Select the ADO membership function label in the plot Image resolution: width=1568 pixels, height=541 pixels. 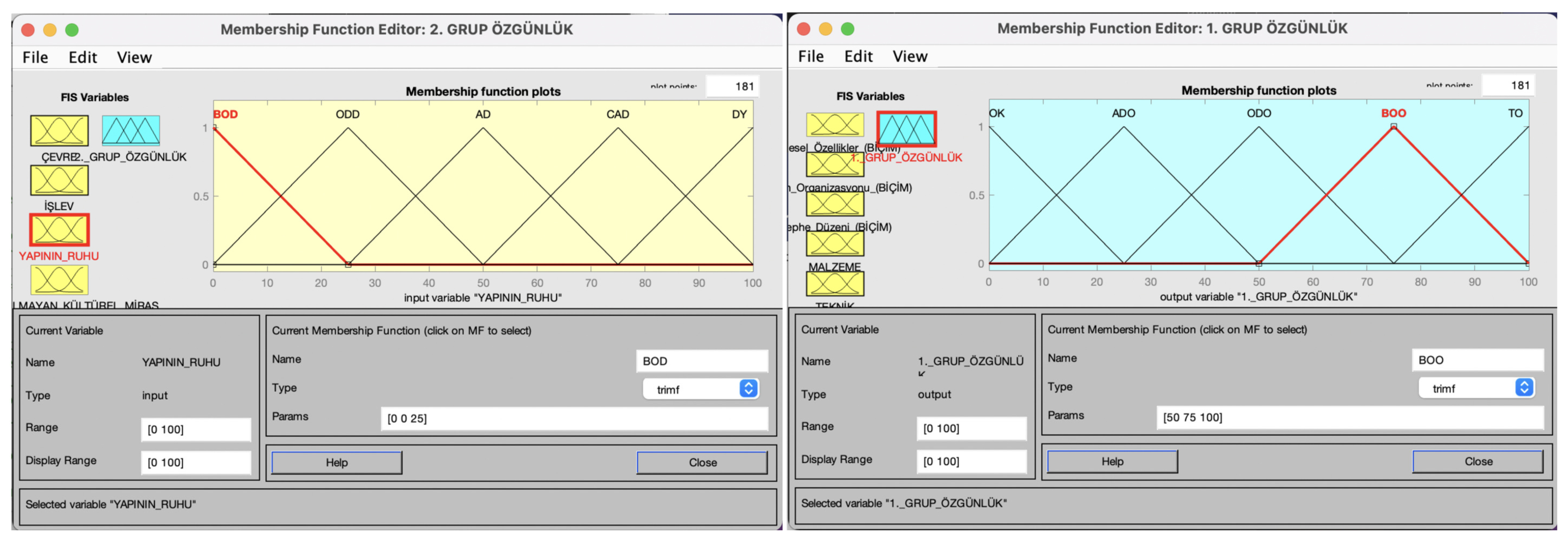click(1123, 113)
